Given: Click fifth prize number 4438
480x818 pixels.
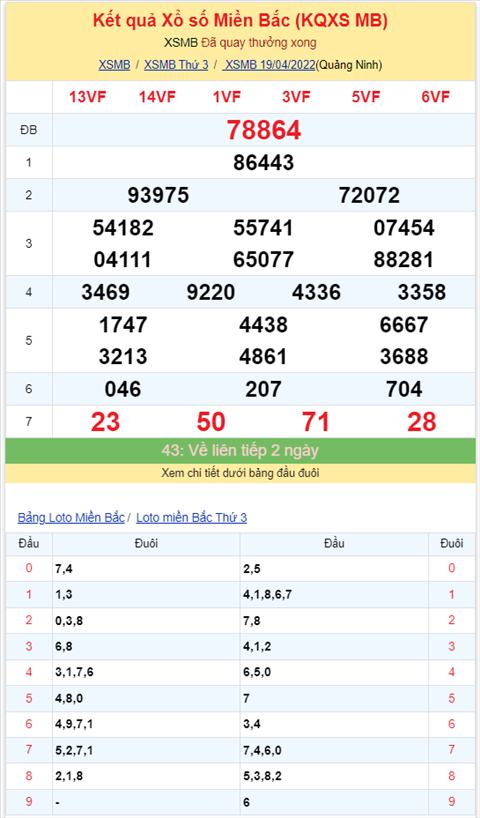Looking at the screenshot, I should tap(263, 325).
